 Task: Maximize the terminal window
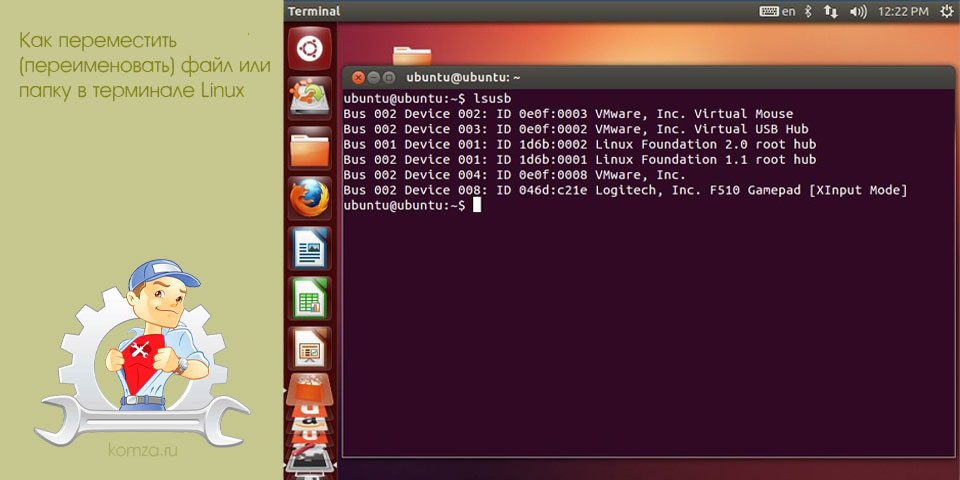(x=387, y=78)
